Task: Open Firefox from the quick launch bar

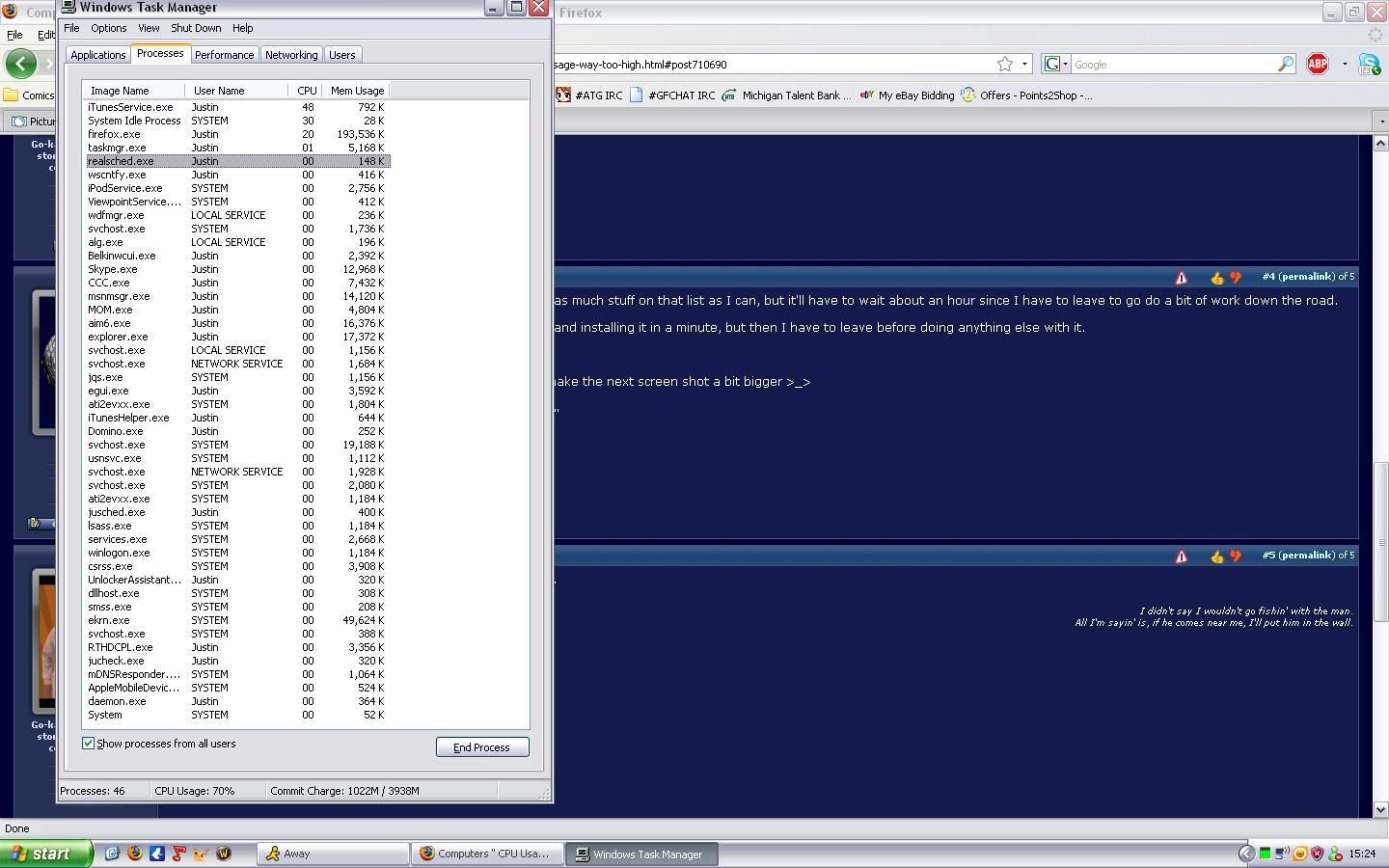Action: (x=135, y=854)
